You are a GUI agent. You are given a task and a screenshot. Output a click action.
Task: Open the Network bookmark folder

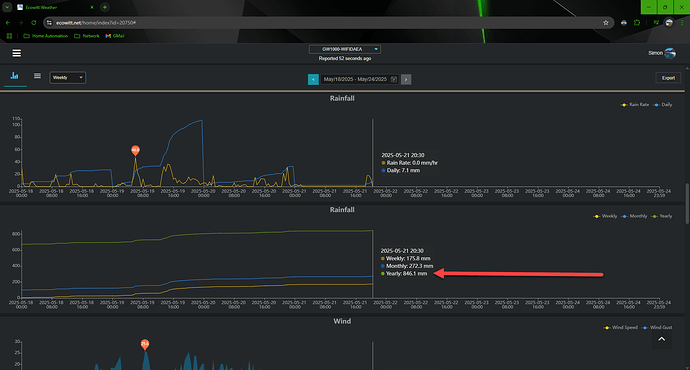[87, 36]
